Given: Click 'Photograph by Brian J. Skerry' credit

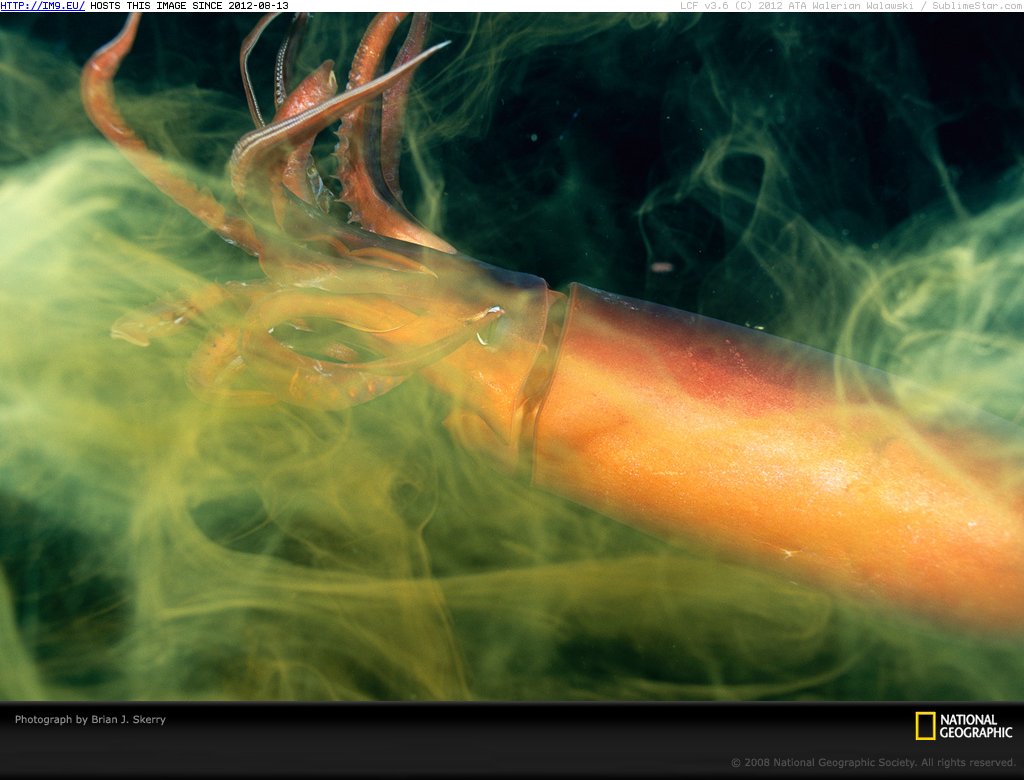Looking at the screenshot, I should 90,719.
